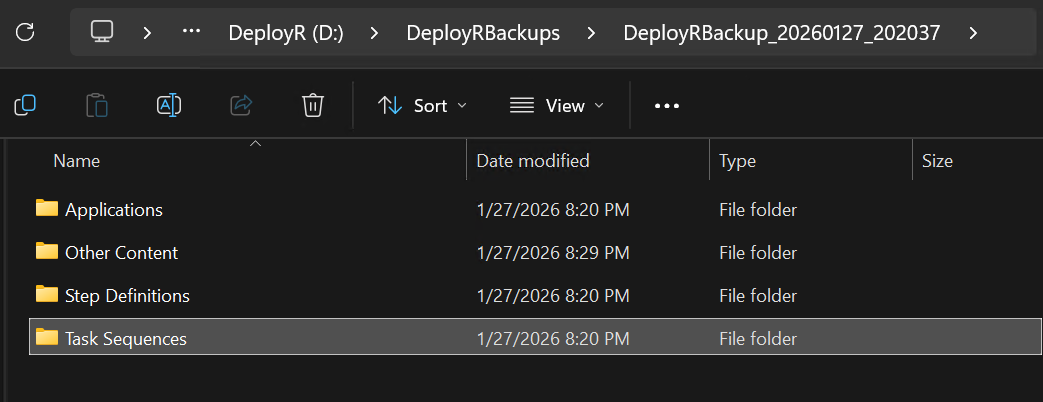Click the Rename icon in toolbar
This screenshot has height=402, width=1043.
(169, 105)
